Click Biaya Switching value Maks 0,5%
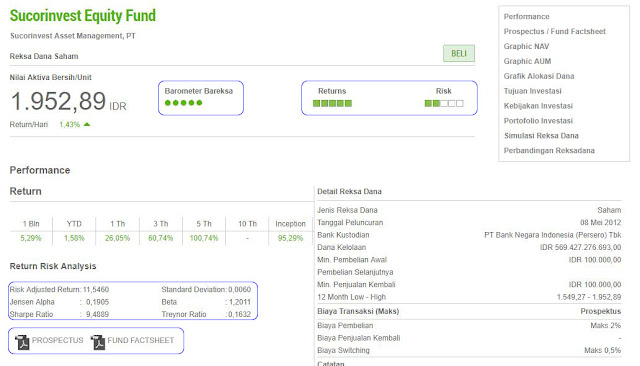The height and width of the screenshot is (366, 640). point(602,350)
